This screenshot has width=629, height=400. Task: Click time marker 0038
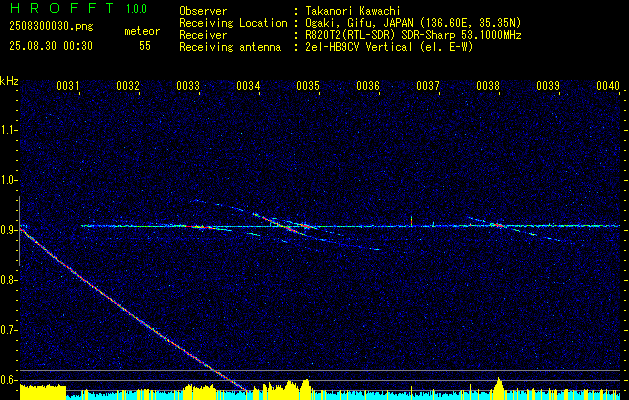pyautogui.click(x=488, y=86)
